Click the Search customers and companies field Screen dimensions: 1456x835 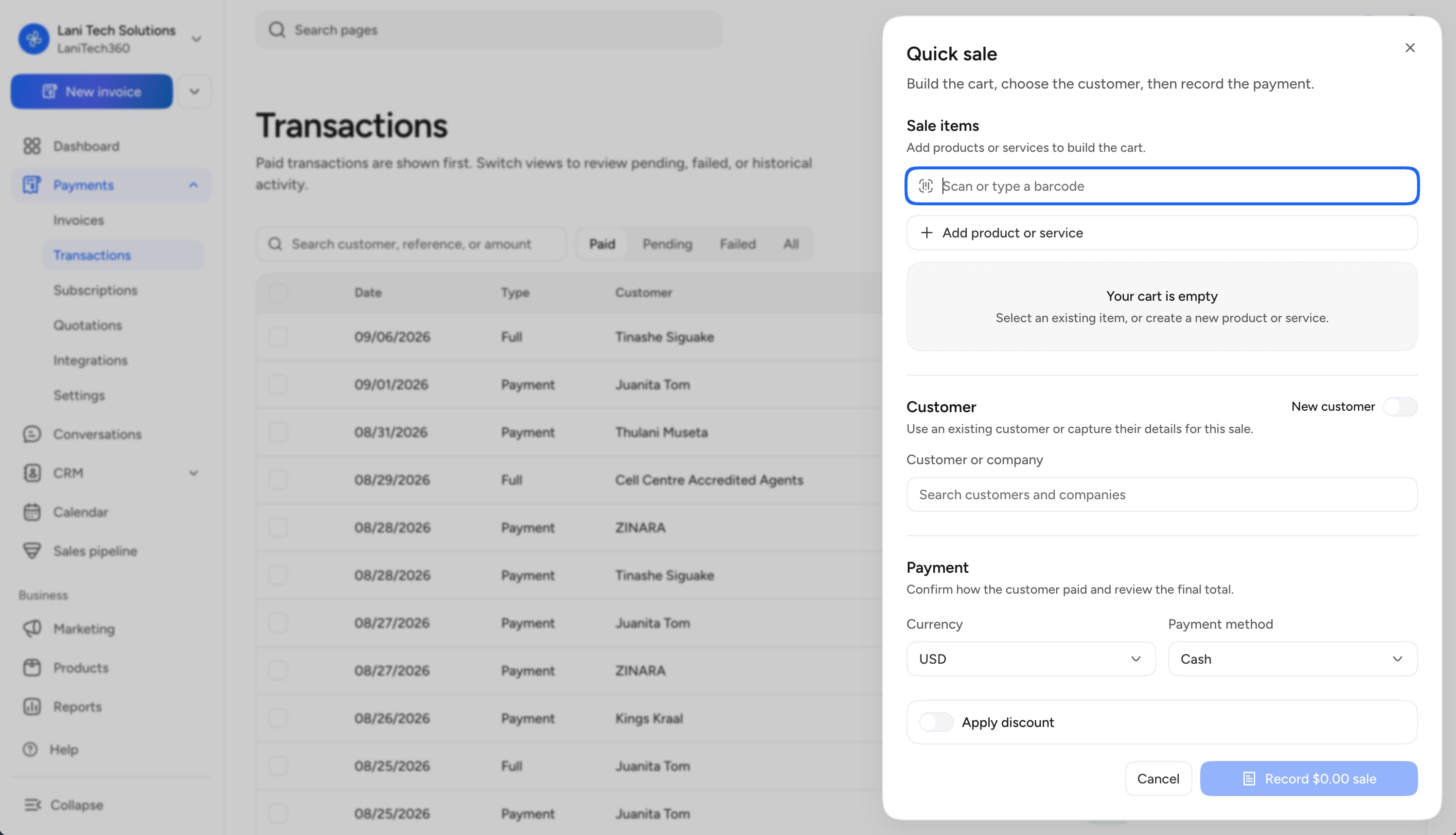(x=1161, y=494)
